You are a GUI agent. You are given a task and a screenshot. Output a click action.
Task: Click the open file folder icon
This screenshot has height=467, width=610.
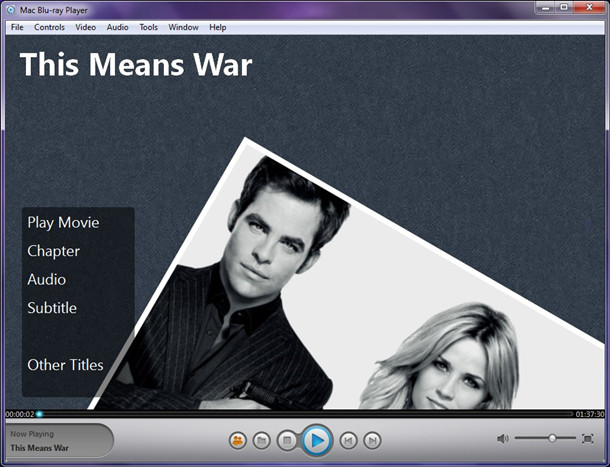(261, 441)
